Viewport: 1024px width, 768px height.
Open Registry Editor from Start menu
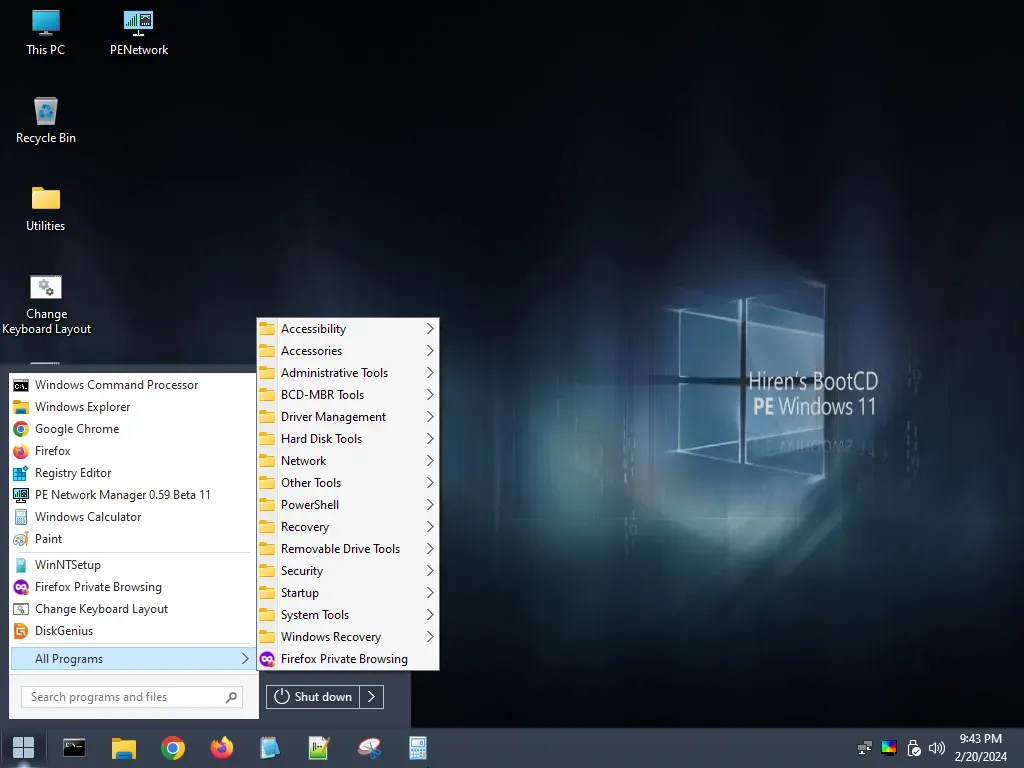(133, 473)
